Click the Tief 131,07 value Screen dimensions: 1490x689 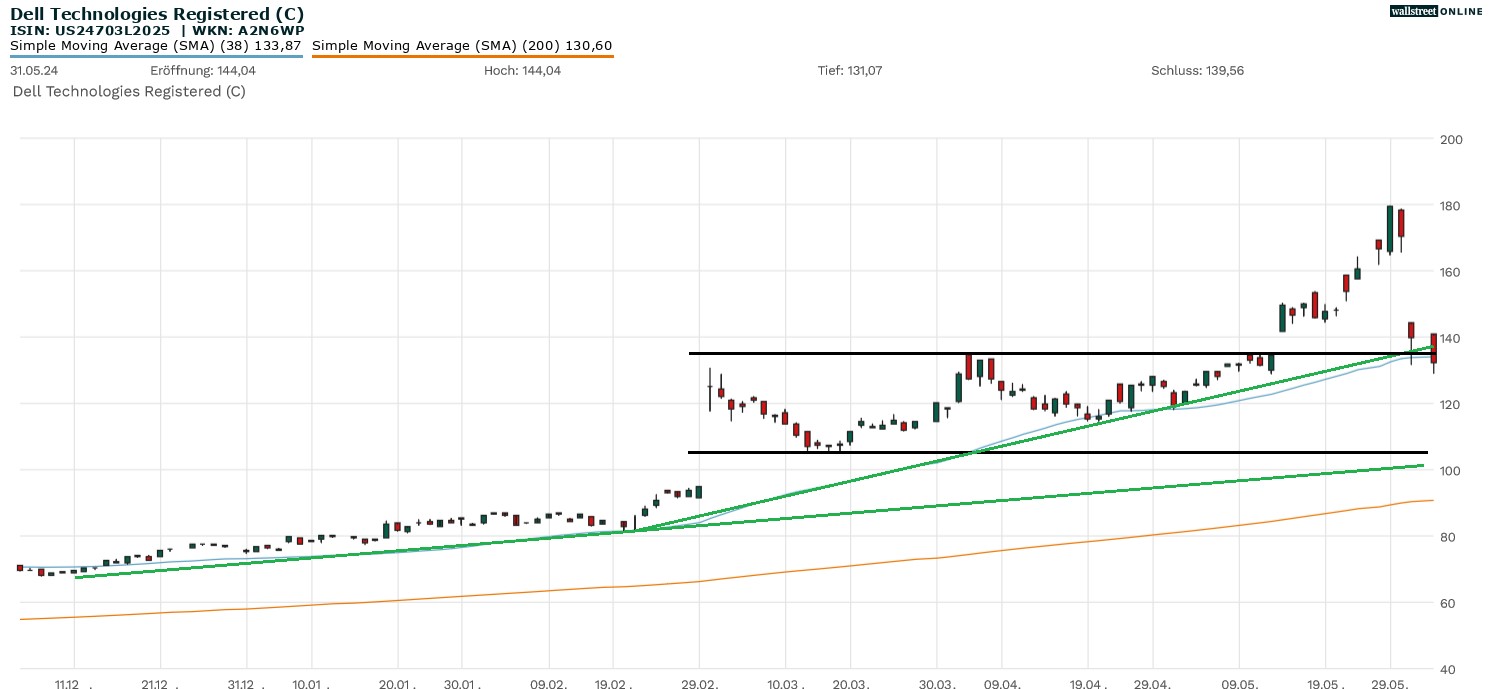pos(850,71)
